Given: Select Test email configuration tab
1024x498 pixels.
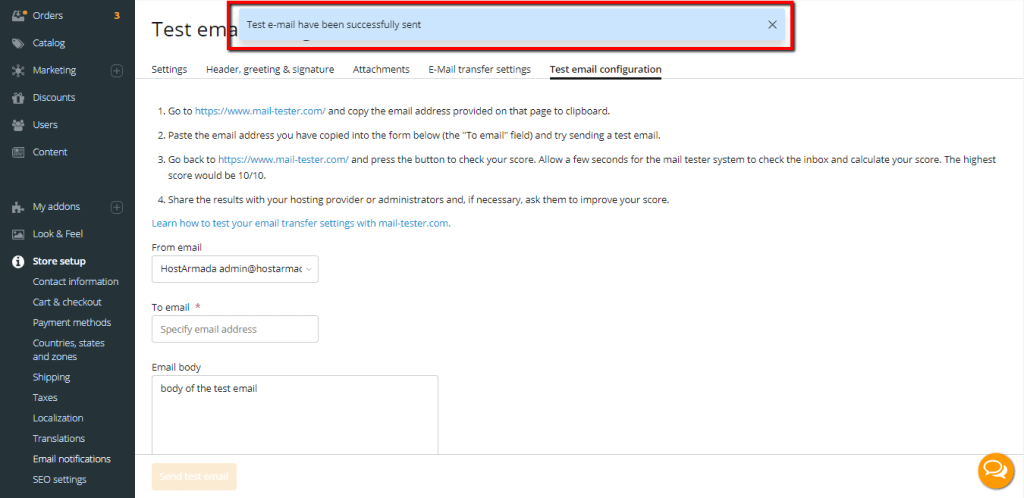Looking at the screenshot, I should point(605,69).
